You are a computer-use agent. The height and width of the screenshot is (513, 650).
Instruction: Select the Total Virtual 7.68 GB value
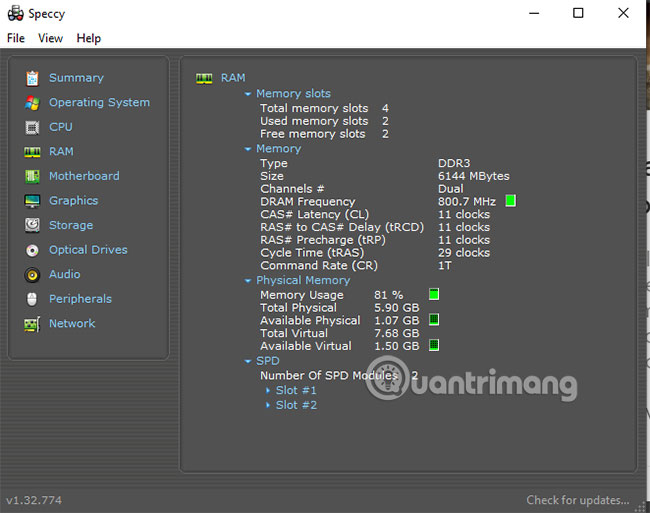[x=397, y=334]
